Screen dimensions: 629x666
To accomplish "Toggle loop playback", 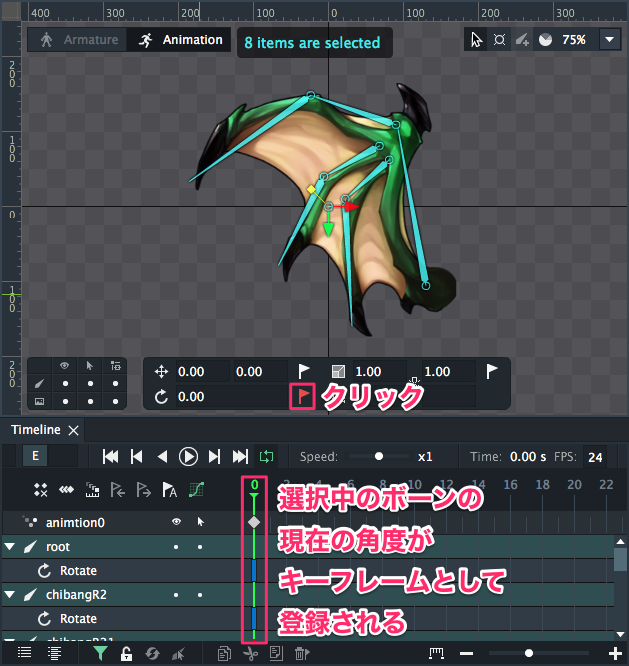I will click(266, 457).
